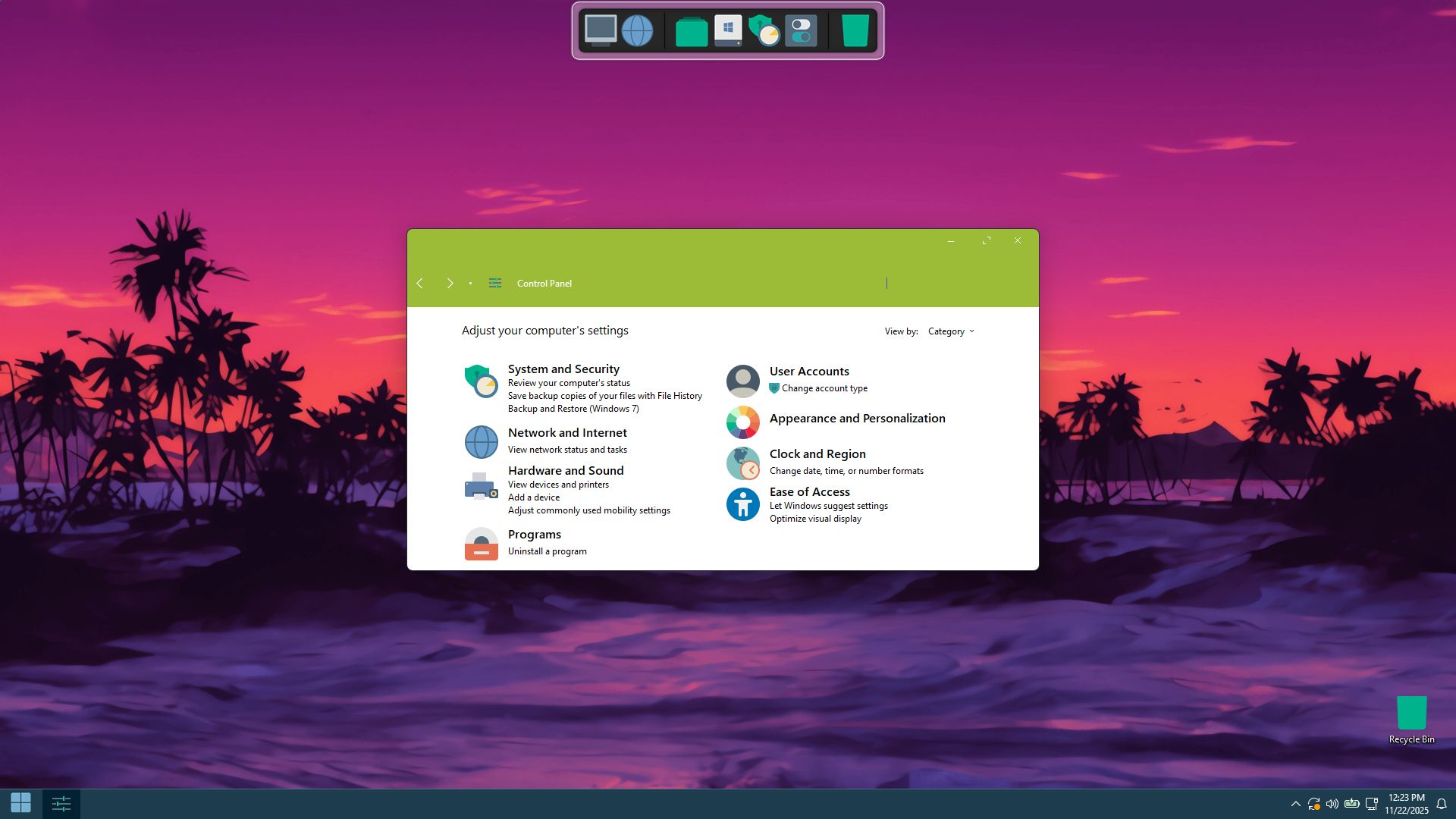This screenshot has width=1456, height=819.
Task: Open the System and Security shield icon
Action: pyautogui.click(x=481, y=381)
